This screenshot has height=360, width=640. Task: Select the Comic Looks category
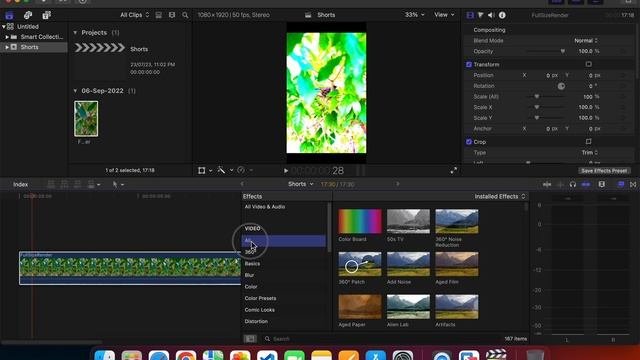click(x=259, y=310)
